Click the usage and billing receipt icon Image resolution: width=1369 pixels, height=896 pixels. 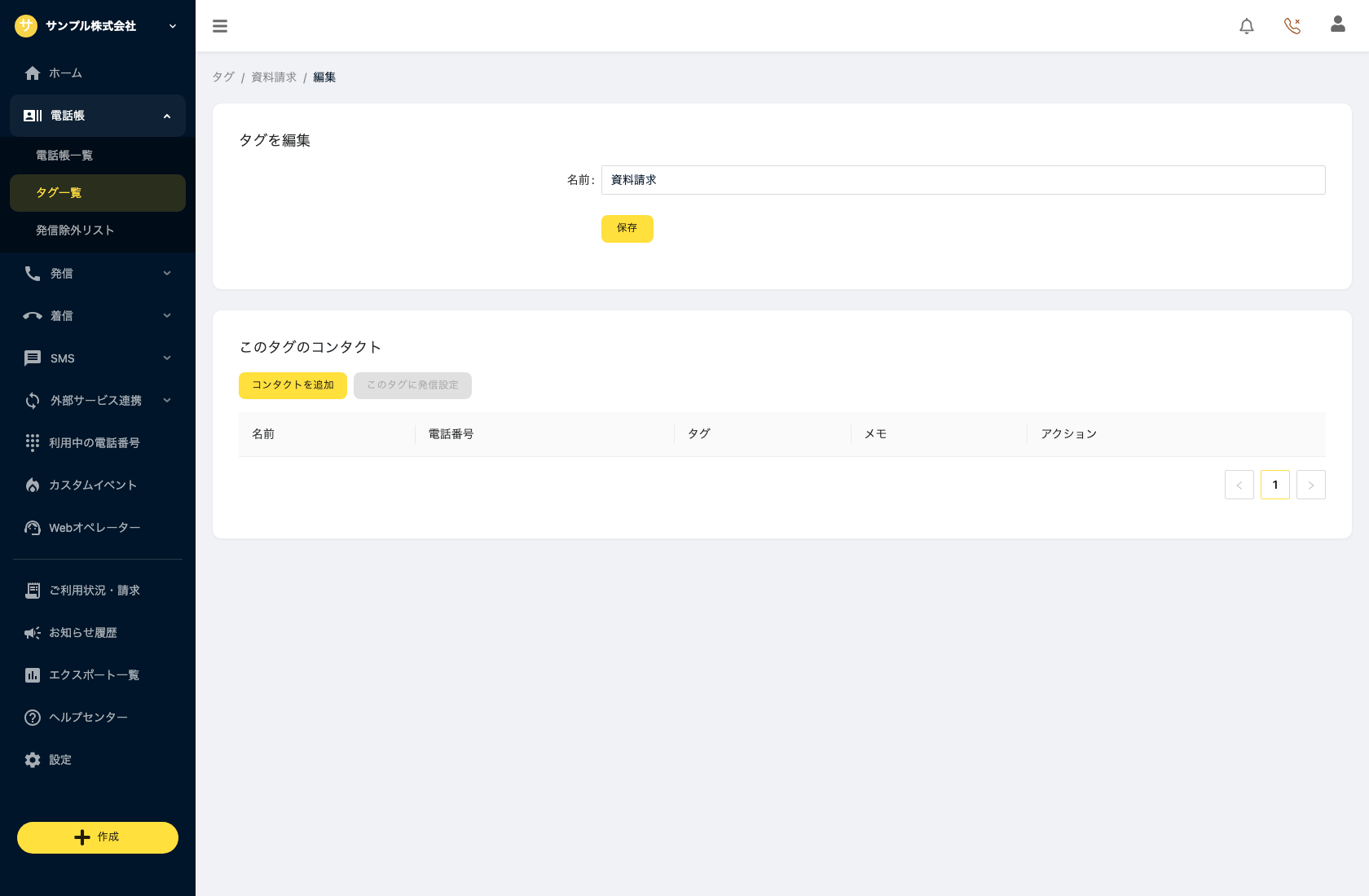click(x=33, y=591)
